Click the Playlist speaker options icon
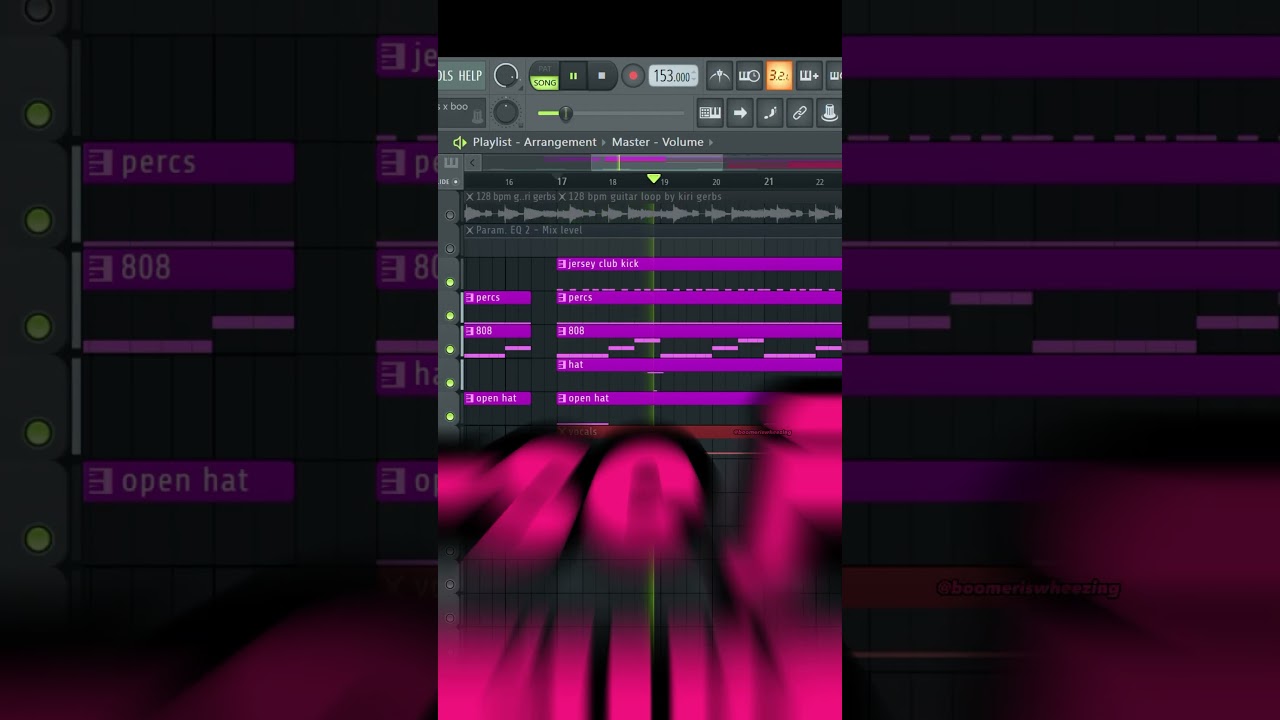 (x=460, y=143)
